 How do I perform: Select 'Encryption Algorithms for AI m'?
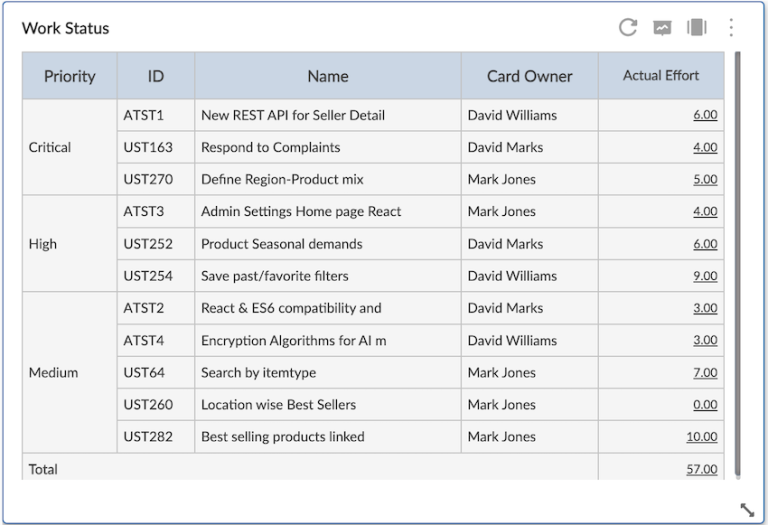tap(293, 340)
